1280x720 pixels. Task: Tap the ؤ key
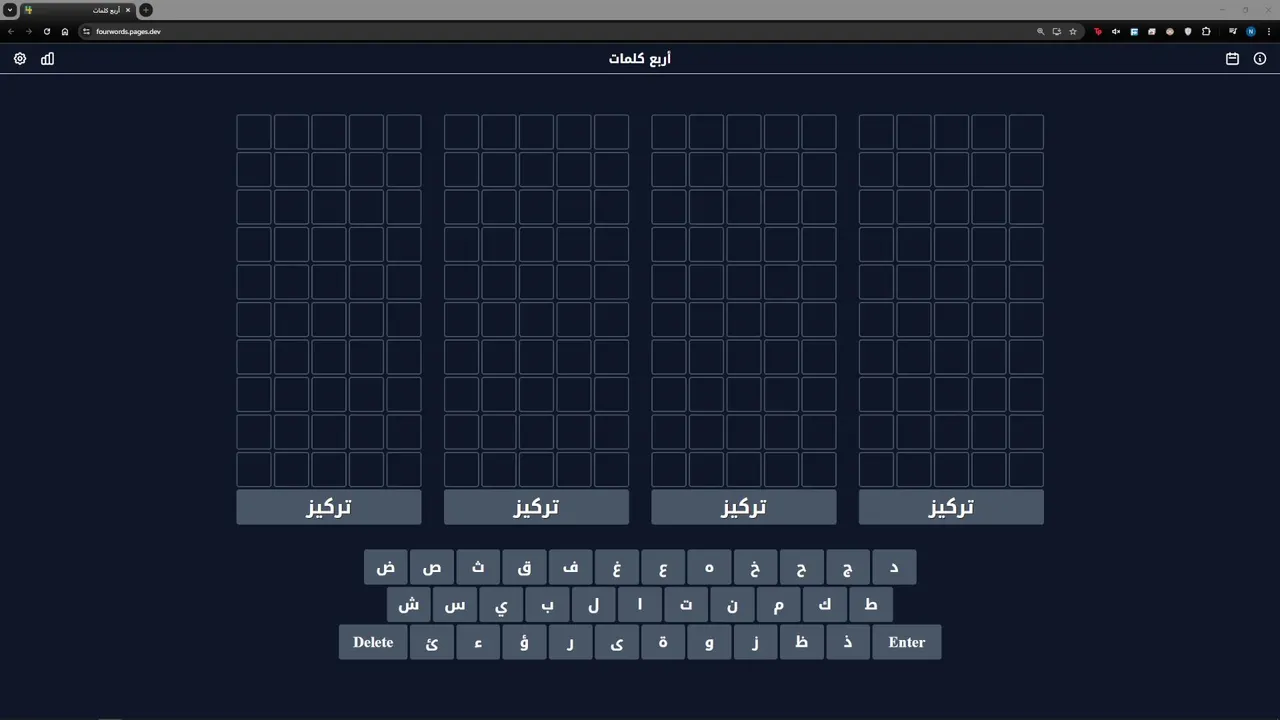(524, 642)
